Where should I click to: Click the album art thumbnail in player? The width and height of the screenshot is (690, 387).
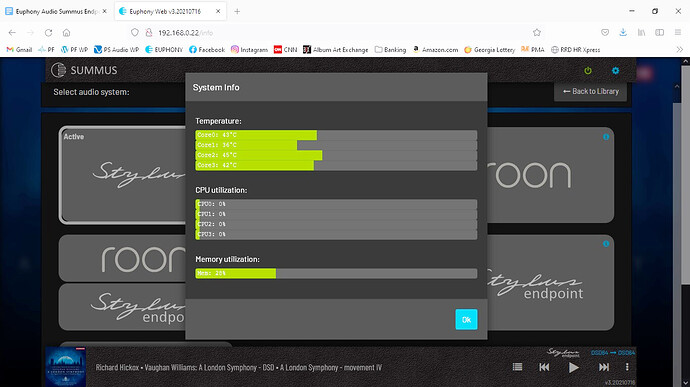click(x=66, y=367)
